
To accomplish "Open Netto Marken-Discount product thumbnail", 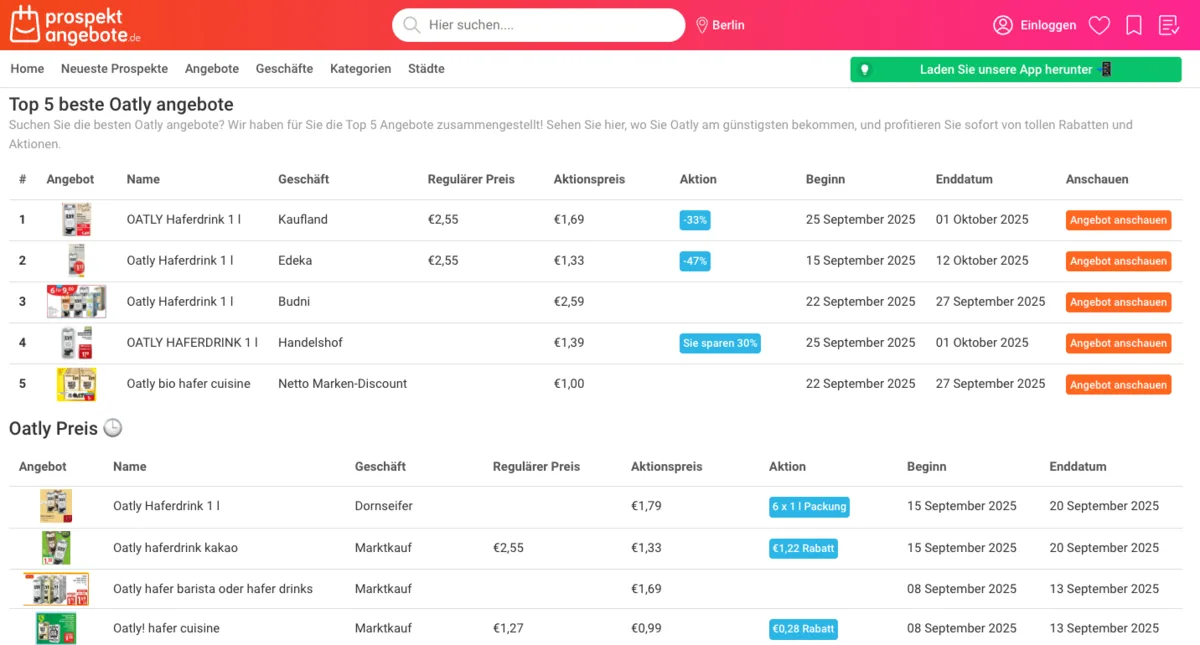I will pyautogui.click(x=76, y=384).
